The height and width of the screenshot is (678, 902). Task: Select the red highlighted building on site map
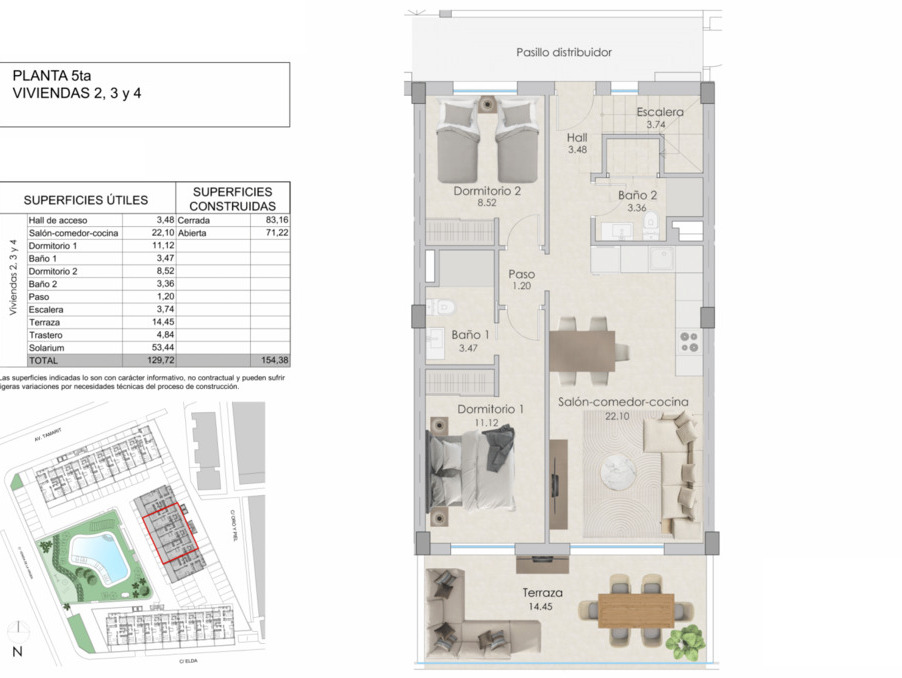coord(170,535)
